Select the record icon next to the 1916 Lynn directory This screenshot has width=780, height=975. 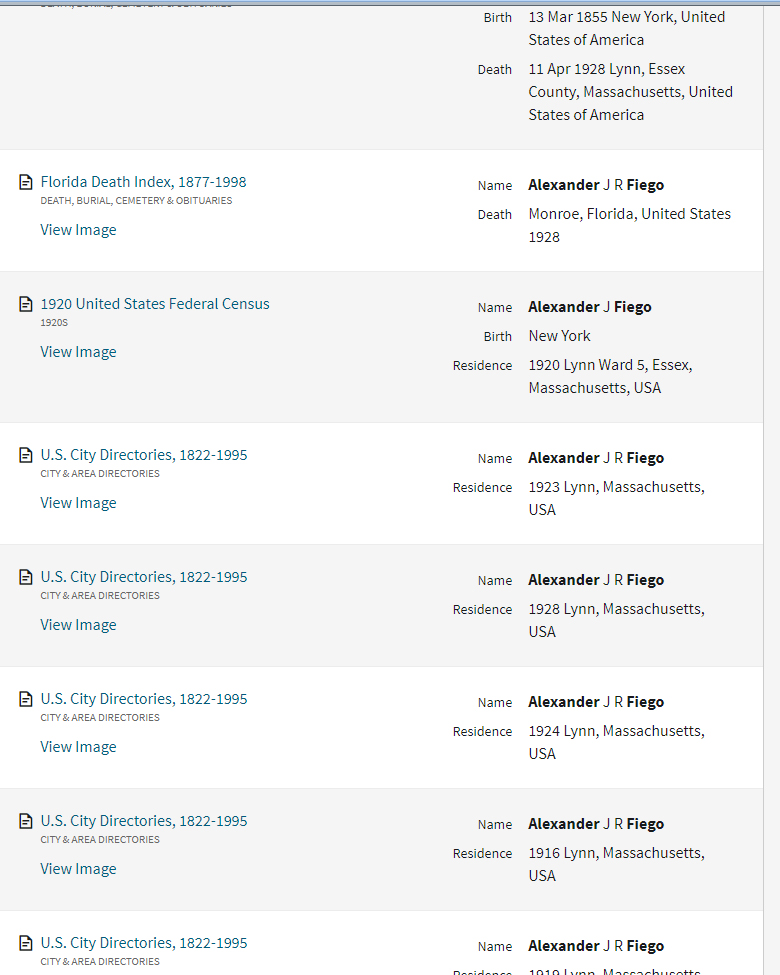[26, 820]
